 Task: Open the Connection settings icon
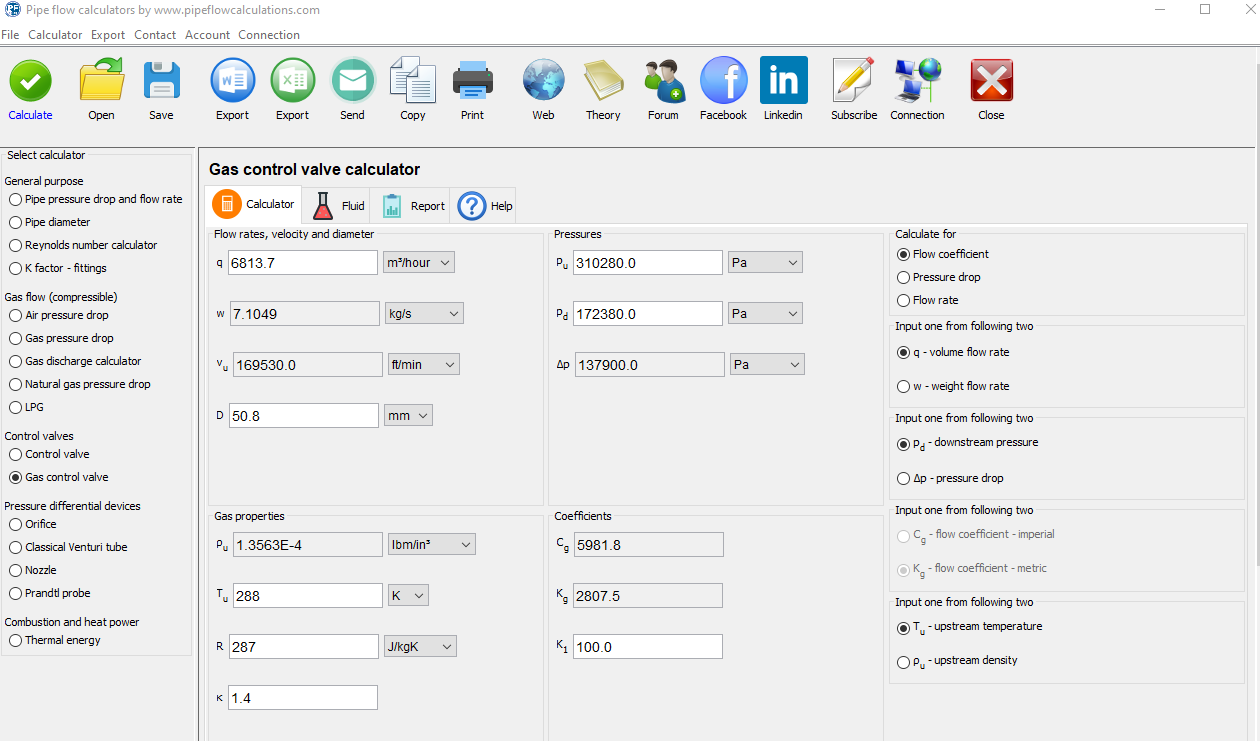click(x=916, y=80)
